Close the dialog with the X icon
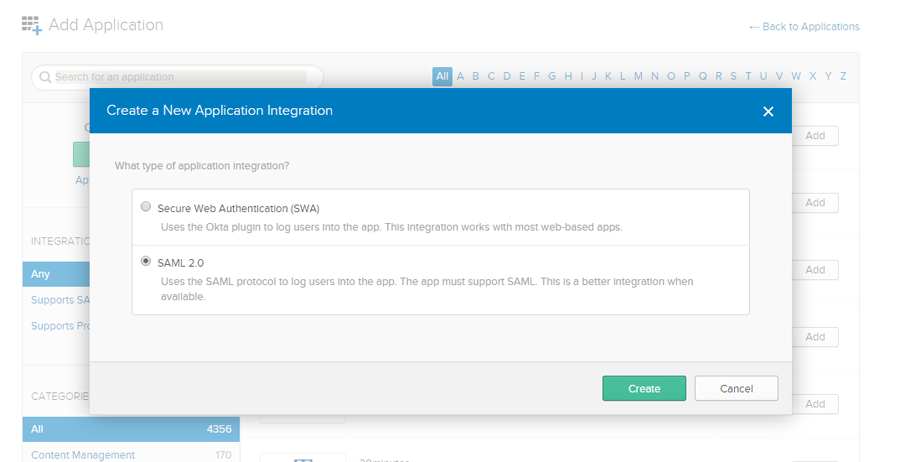The height and width of the screenshot is (462, 900). click(768, 111)
